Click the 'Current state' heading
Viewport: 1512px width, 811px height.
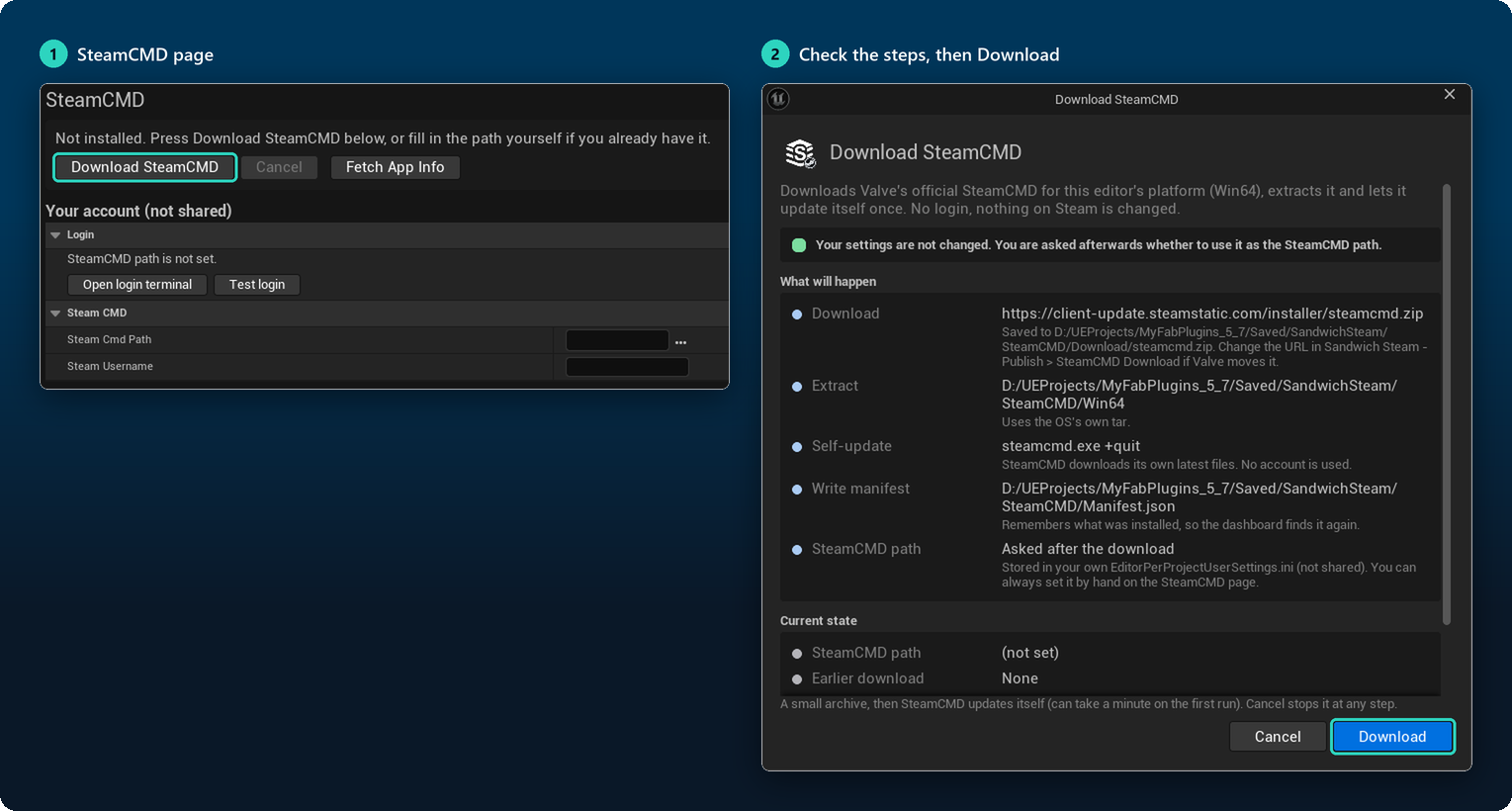pyautogui.click(x=819, y=621)
